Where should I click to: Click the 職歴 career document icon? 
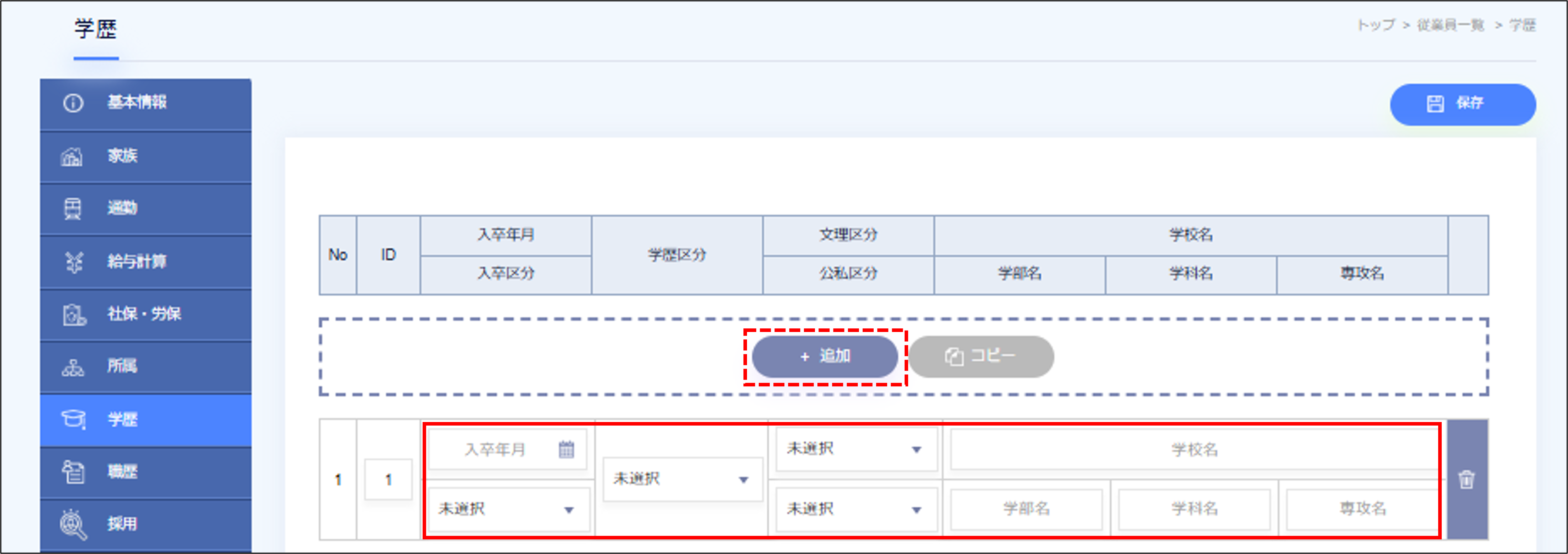point(73,472)
